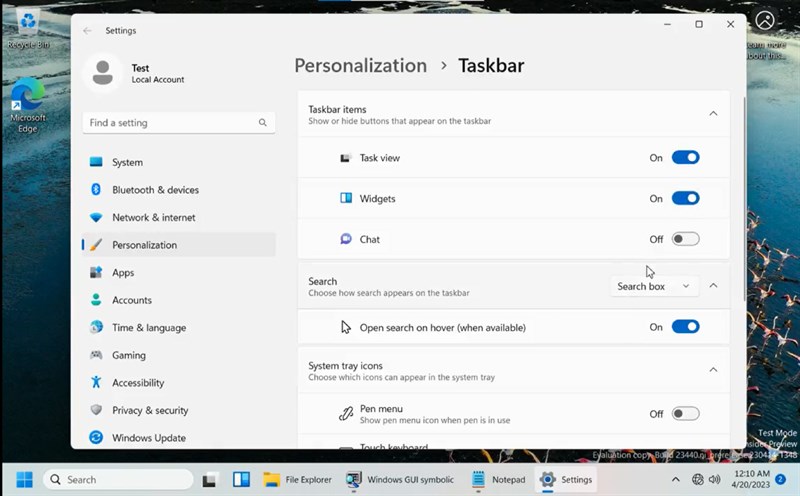Screen dimensions: 800x496
Task: Collapse the Taskbar items section
Action: point(713,114)
